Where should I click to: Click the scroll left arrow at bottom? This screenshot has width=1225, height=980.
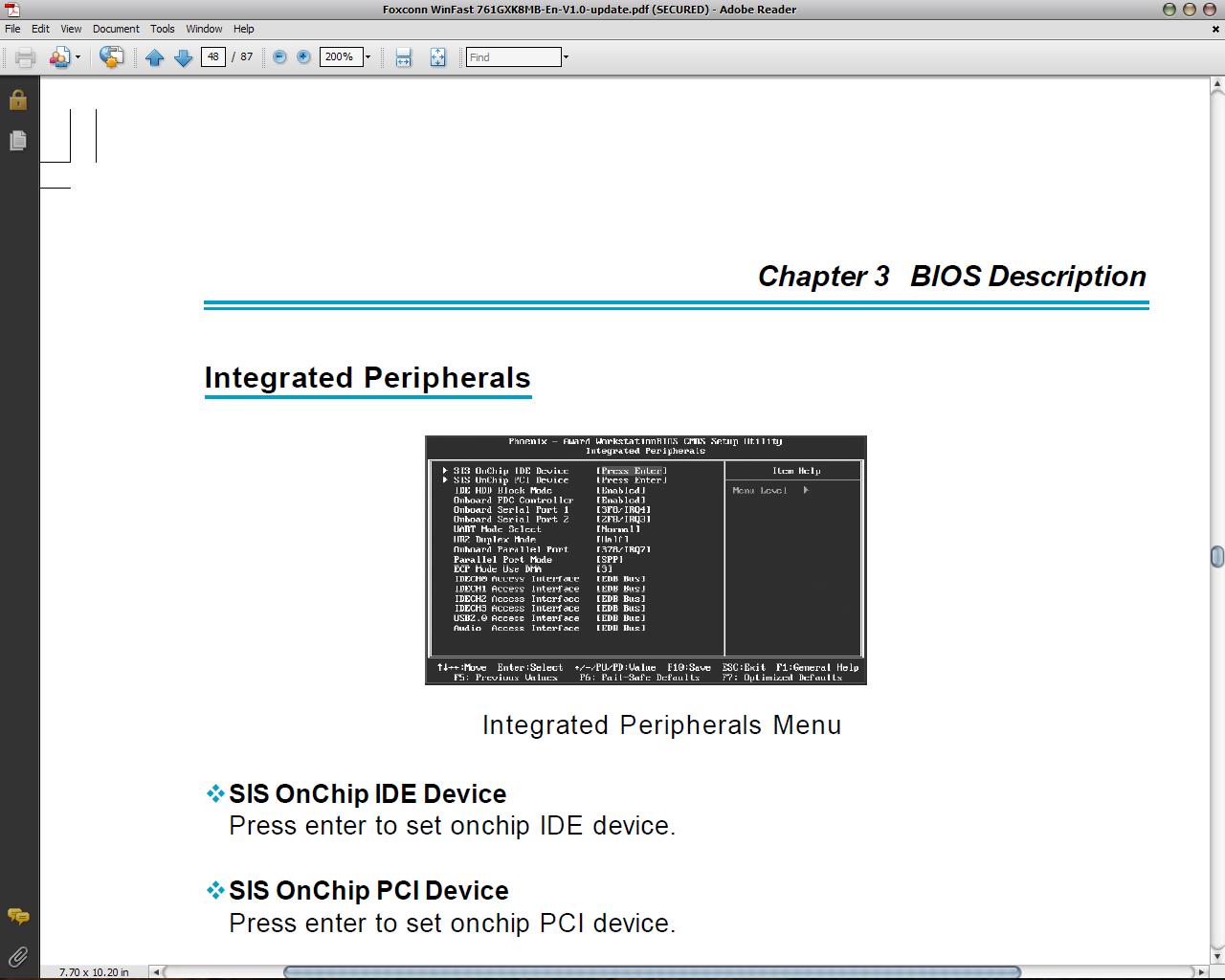(156, 972)
